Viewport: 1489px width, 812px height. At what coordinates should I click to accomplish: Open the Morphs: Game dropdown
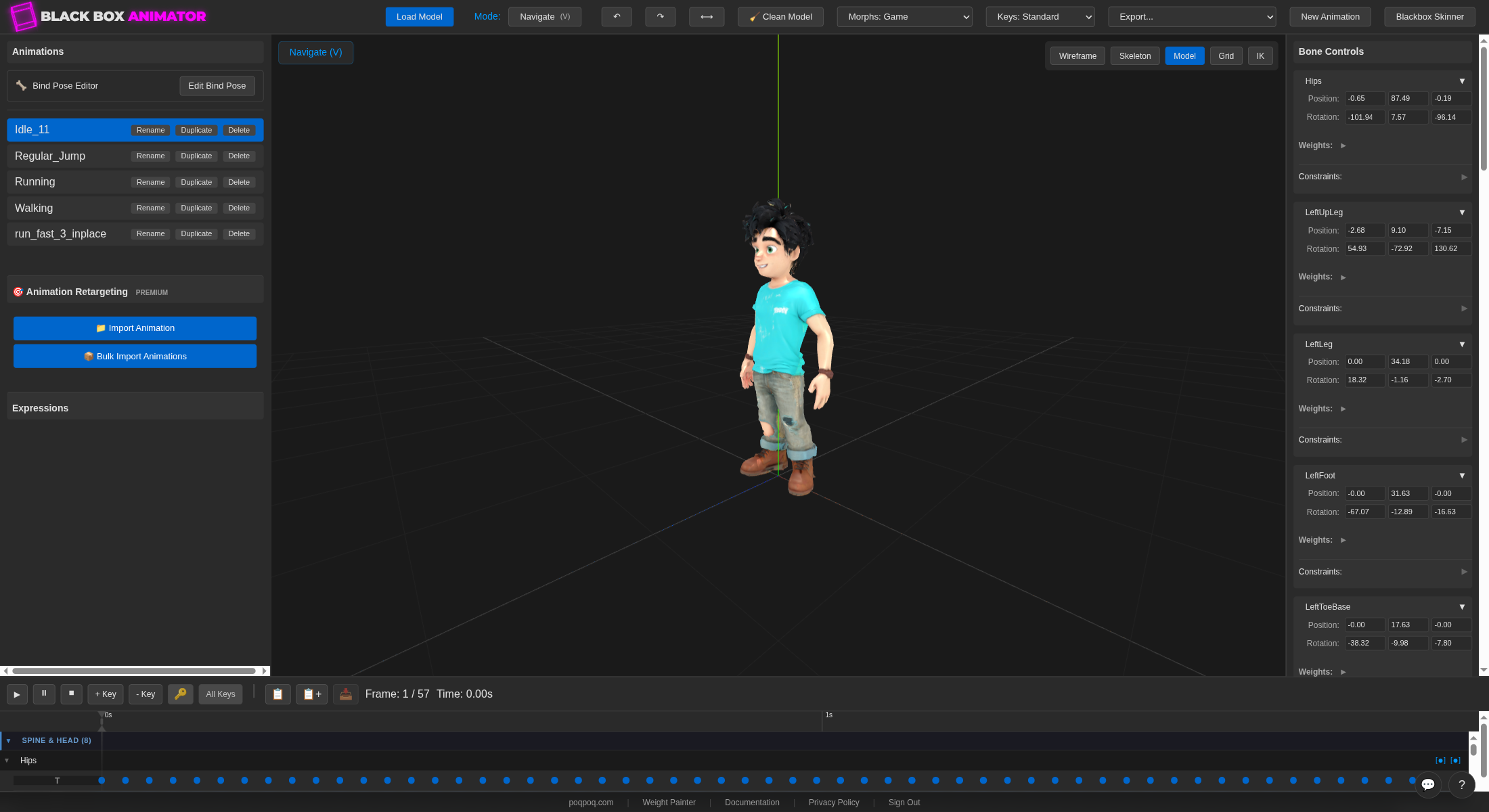point(904,17)
